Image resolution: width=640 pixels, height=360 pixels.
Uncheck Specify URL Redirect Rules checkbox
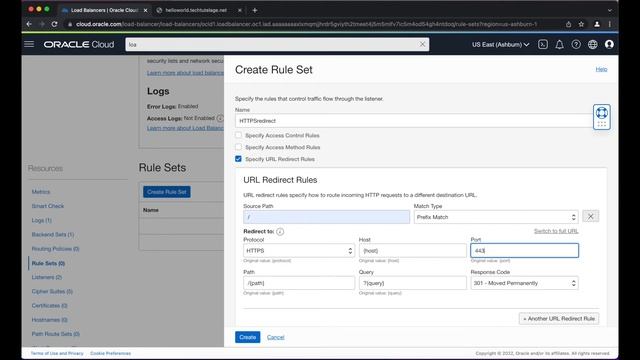pyautogui.click(x=238, y=159)
